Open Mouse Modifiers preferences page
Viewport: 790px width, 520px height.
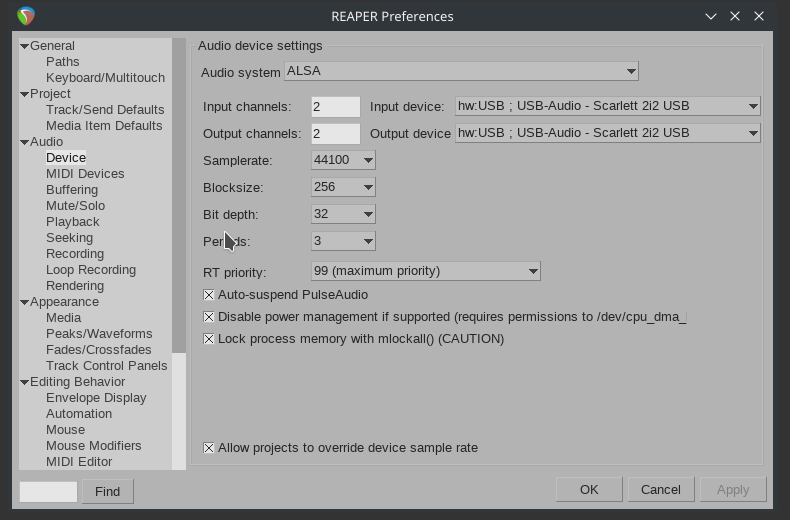click(94, 446)
